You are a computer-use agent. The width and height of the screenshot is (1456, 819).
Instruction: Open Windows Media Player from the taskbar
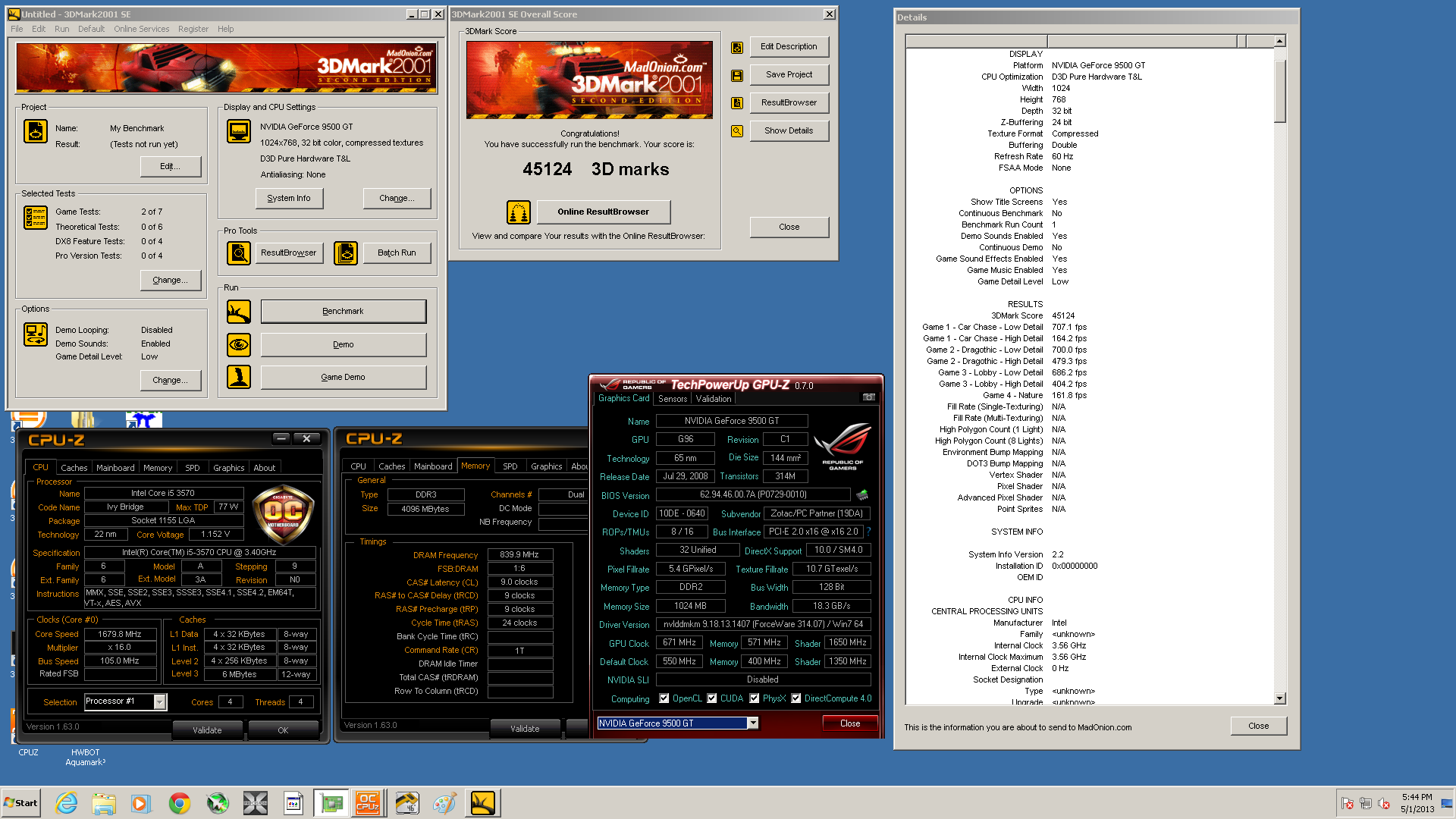[142, 803]
